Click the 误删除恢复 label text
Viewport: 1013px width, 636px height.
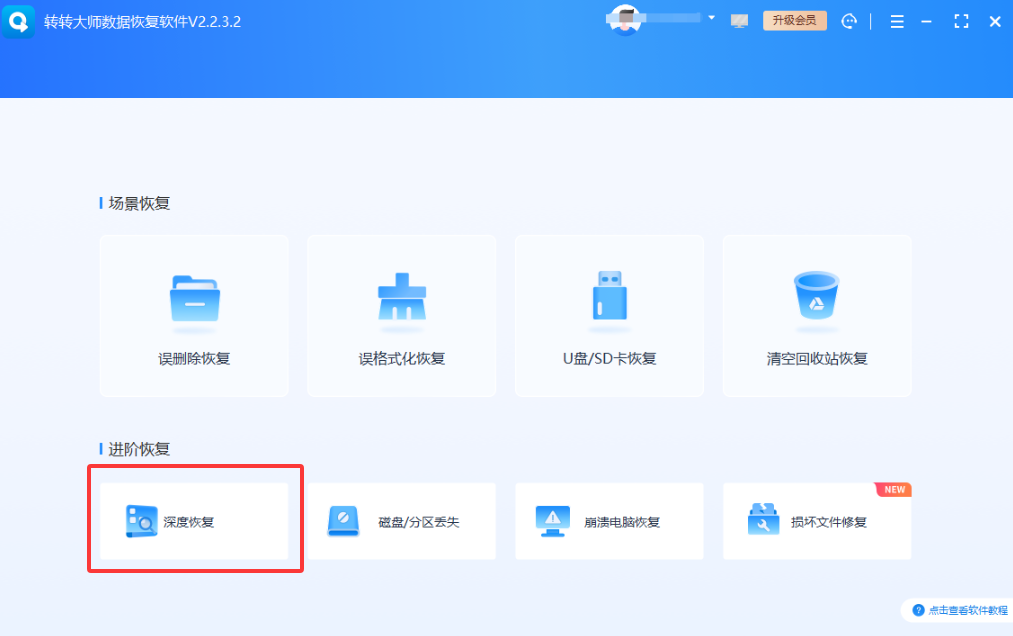(194, 359)
